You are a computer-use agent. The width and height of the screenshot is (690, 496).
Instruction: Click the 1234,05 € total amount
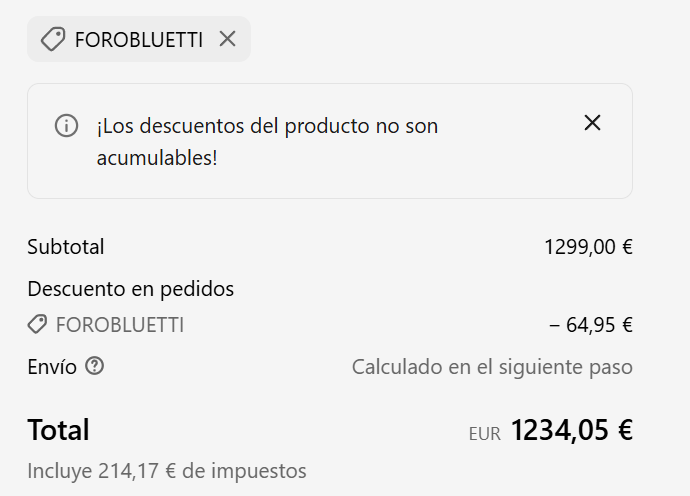point(572,430)
